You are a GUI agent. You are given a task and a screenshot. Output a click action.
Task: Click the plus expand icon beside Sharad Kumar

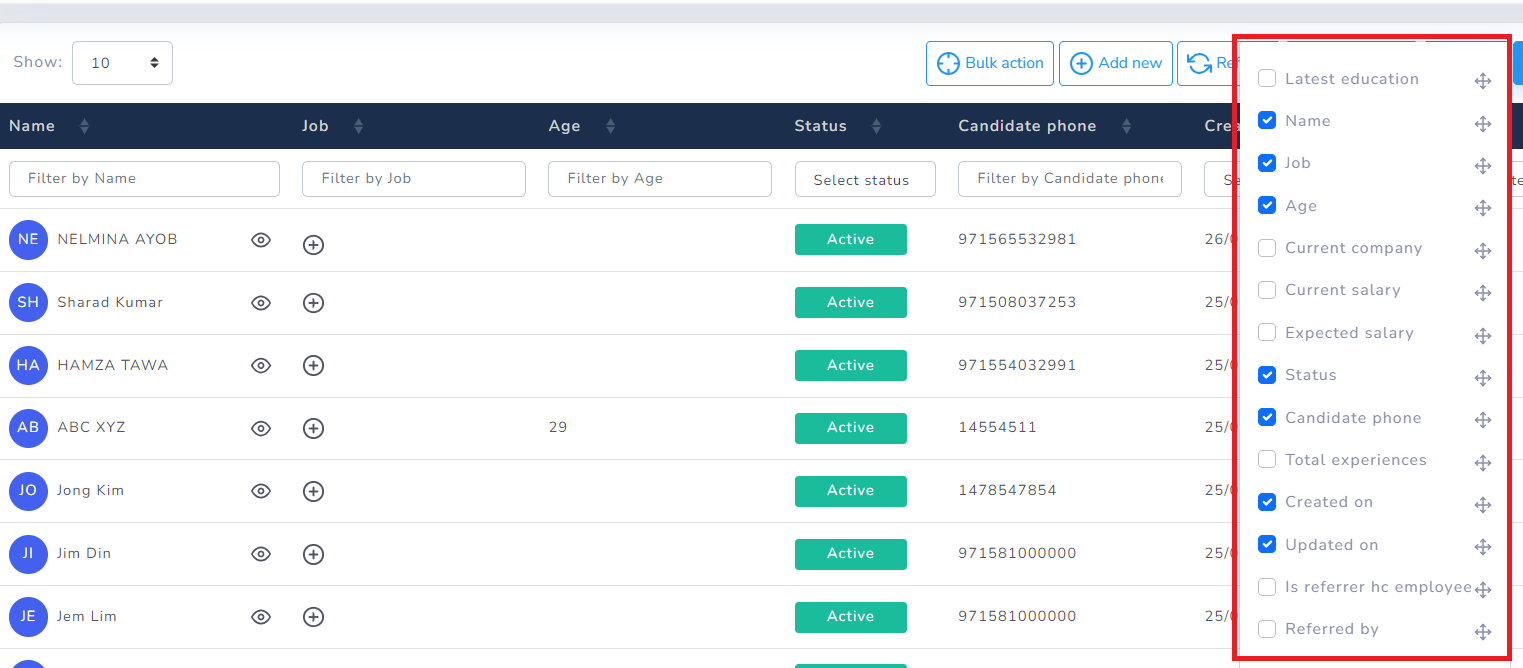coord(313,303)
